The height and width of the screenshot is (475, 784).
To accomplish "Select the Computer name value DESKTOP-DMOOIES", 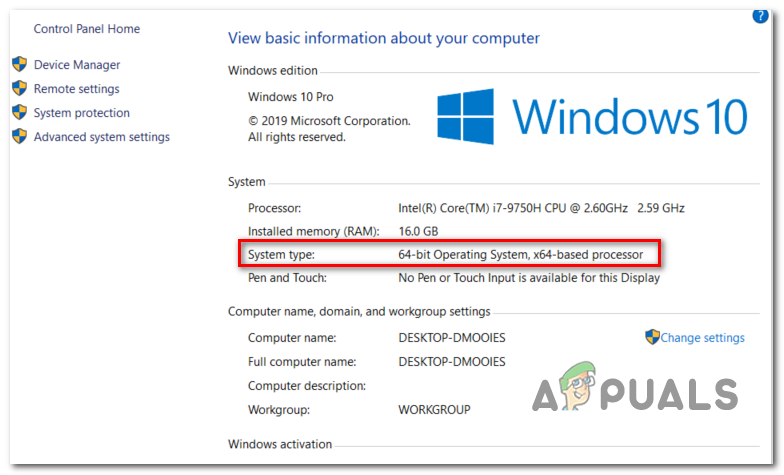I will pyautogui.click(x=452, y=338).
